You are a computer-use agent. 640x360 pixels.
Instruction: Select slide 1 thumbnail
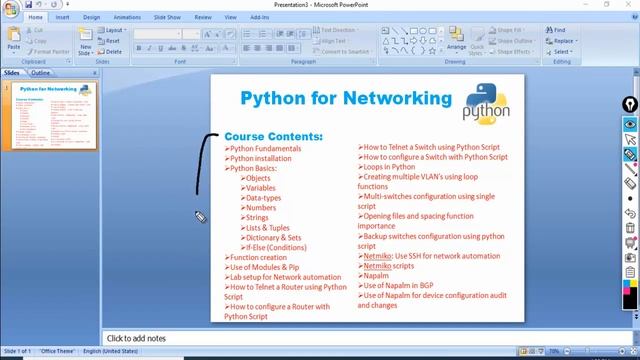[x=54, y=116]
